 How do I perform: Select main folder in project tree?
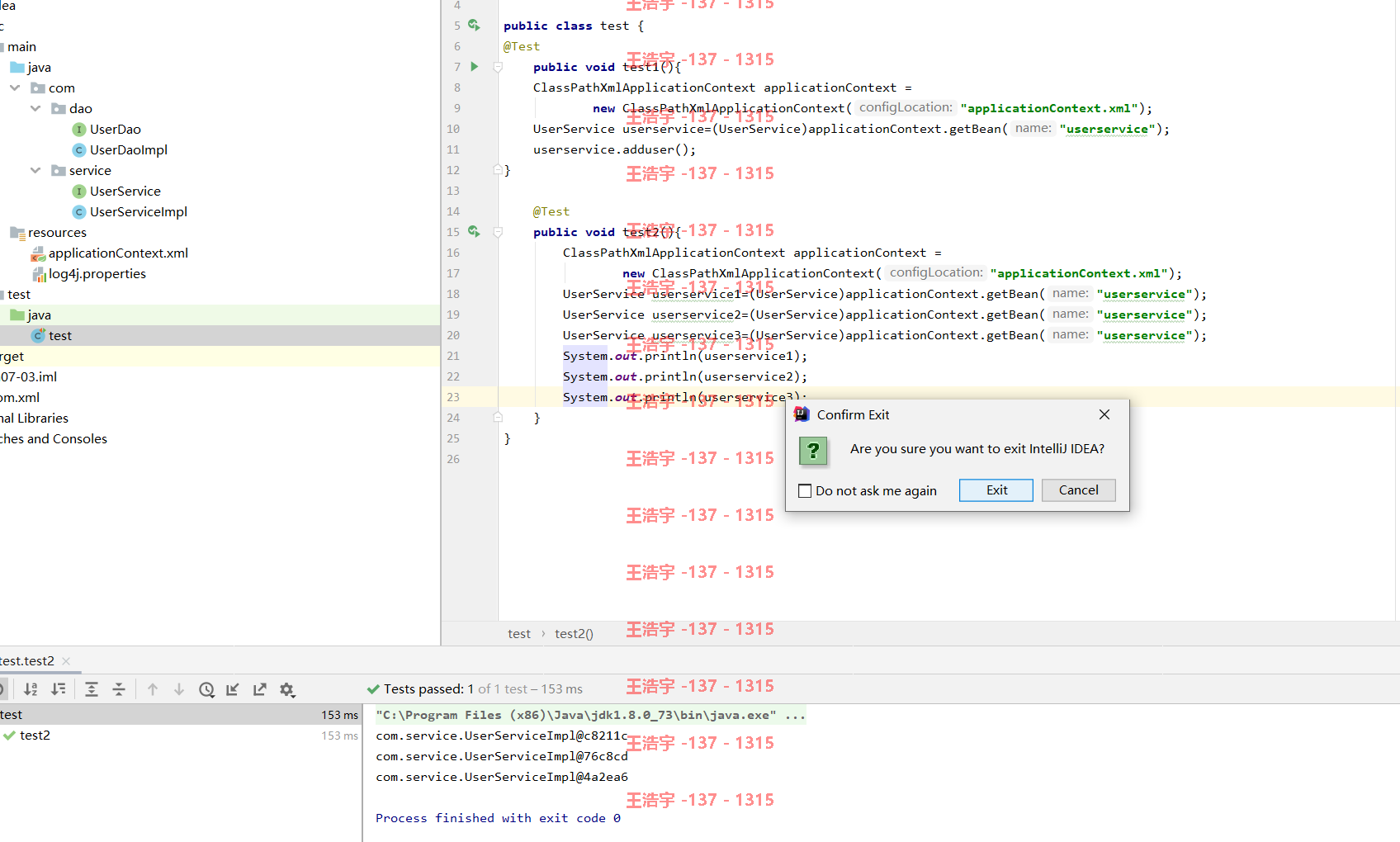(x=21, y=46)
